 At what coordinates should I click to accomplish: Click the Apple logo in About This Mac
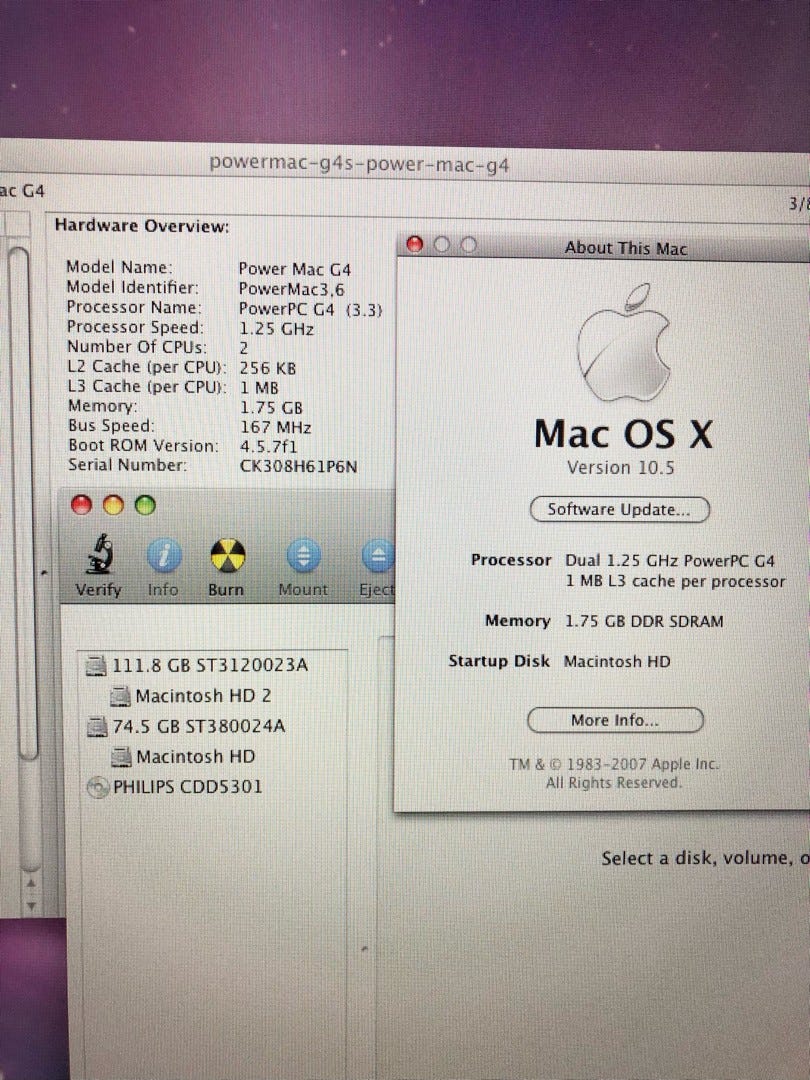[x=625, y=342]
